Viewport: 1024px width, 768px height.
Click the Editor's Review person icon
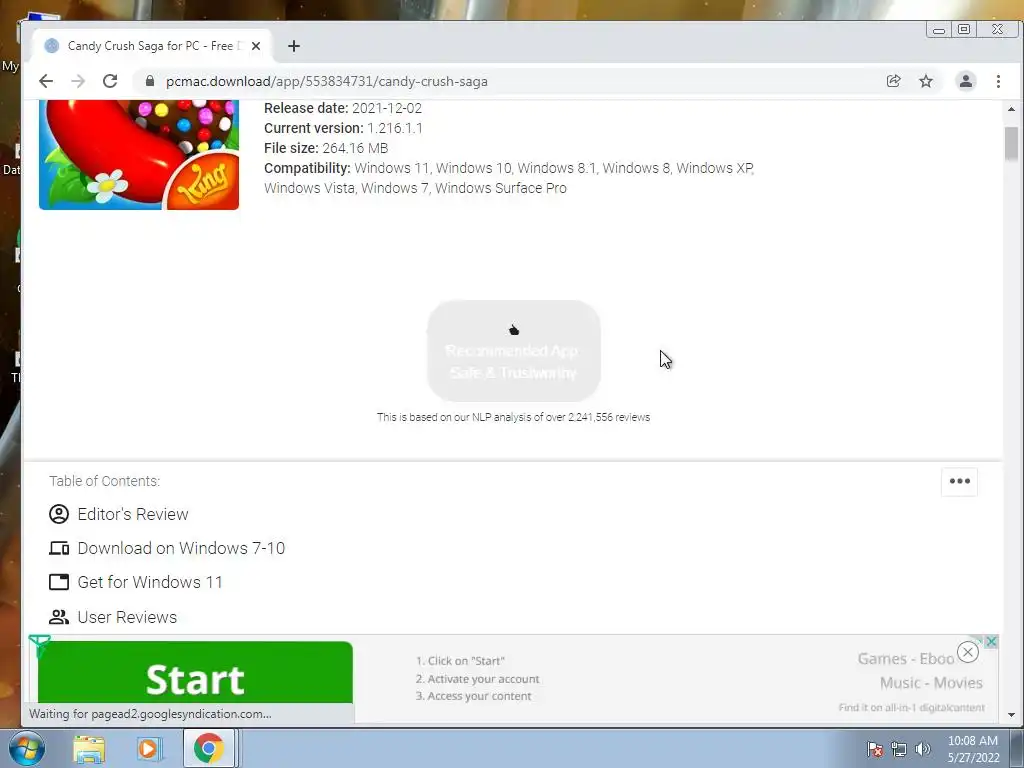[59, 514]
